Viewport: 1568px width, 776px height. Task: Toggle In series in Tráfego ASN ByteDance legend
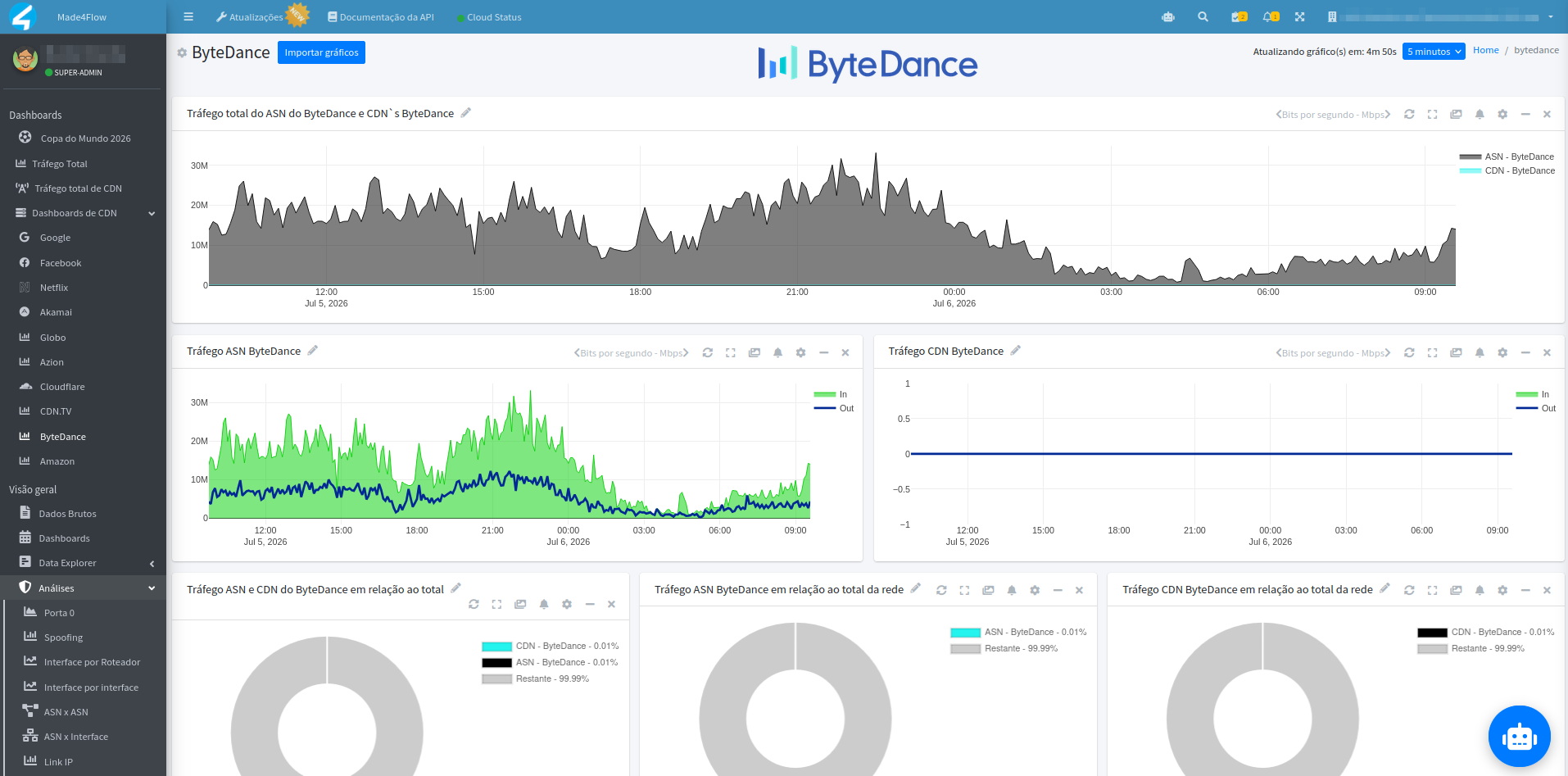(x=831, y=394)
